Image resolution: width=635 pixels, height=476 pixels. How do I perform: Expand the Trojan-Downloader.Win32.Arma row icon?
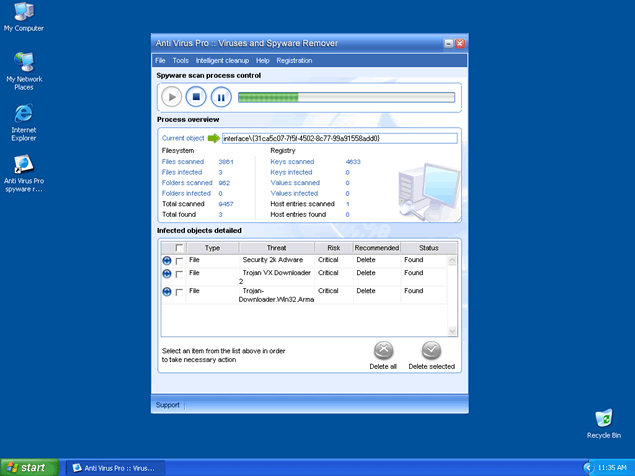tap(165, 292)
